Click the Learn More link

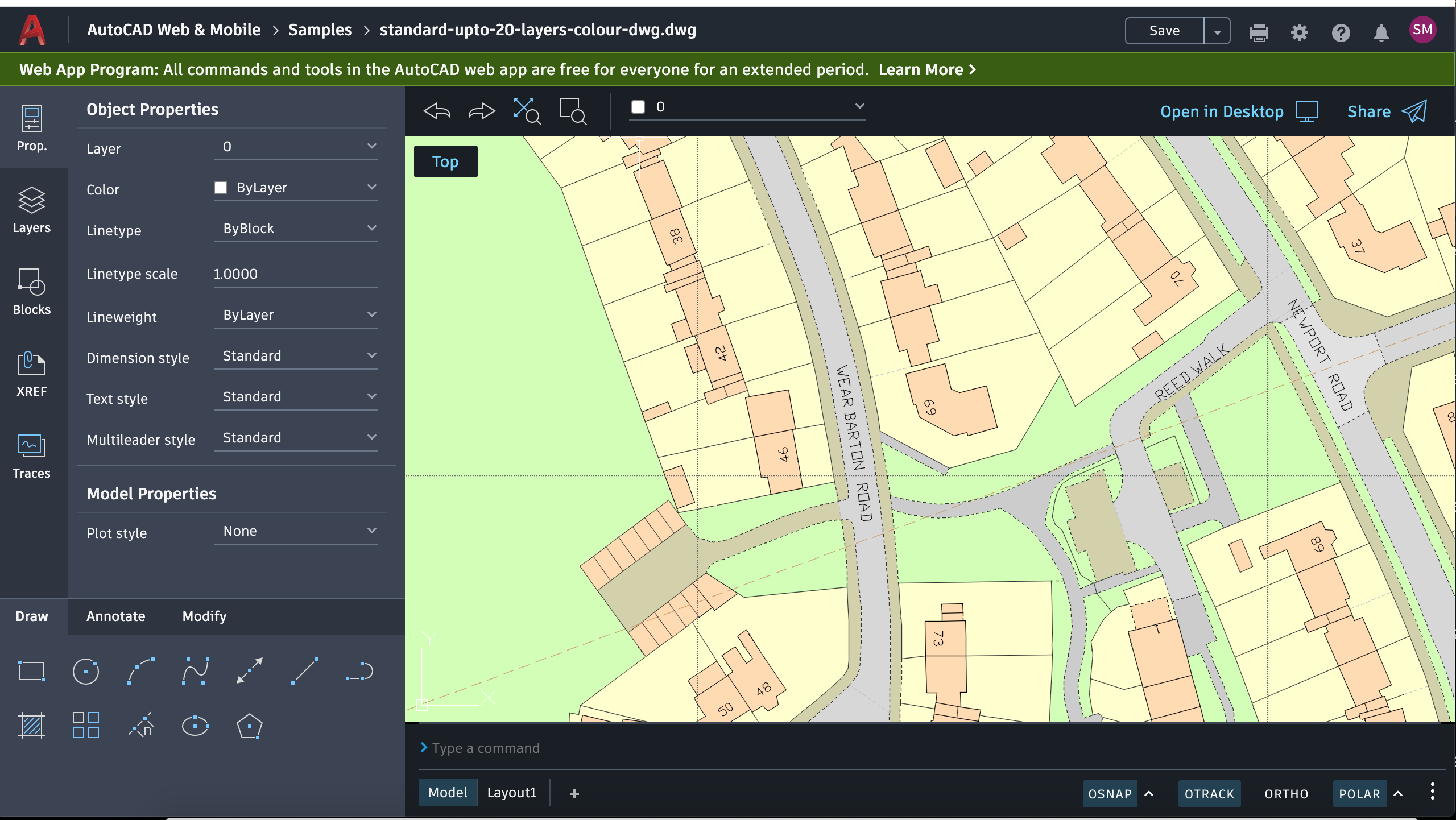click(924, 69)
